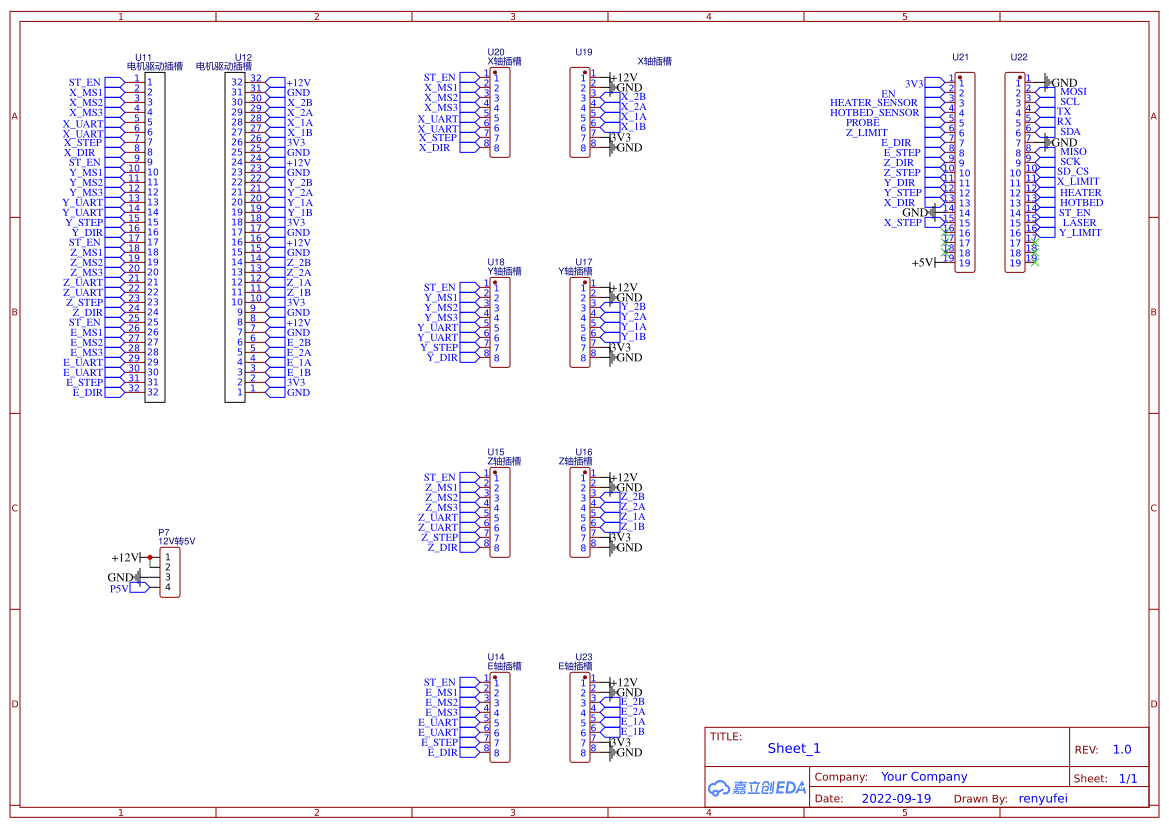Select the Y_LIMIT net label on U22
1169x828 pixels.
(1080, 233)
